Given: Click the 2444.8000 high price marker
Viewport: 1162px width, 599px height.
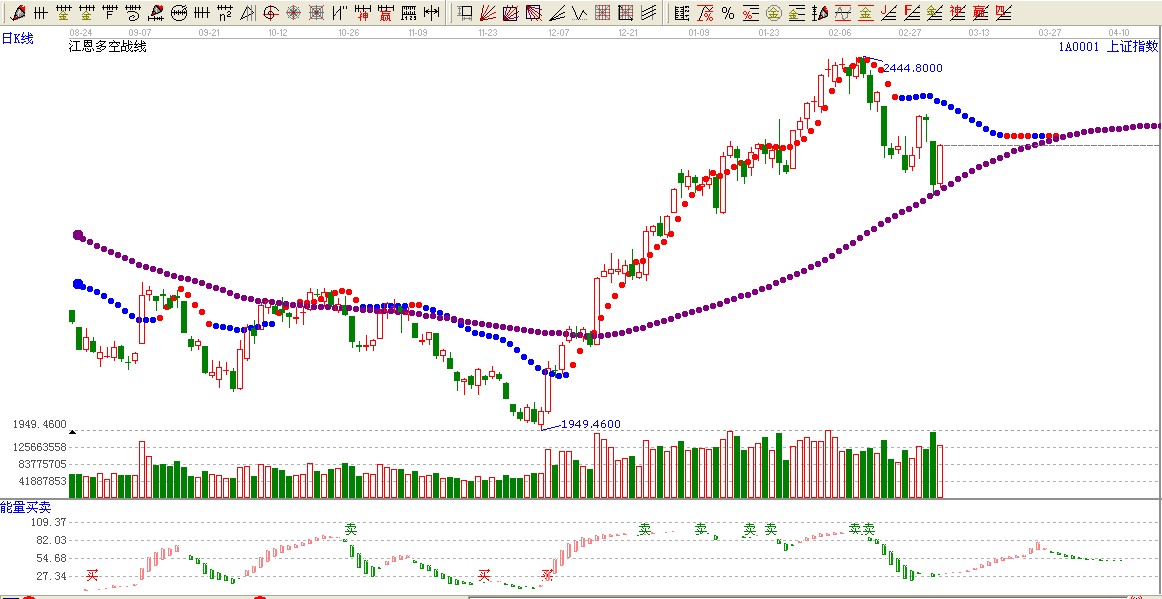Looking at the screenshot, I should coord(912,68).
